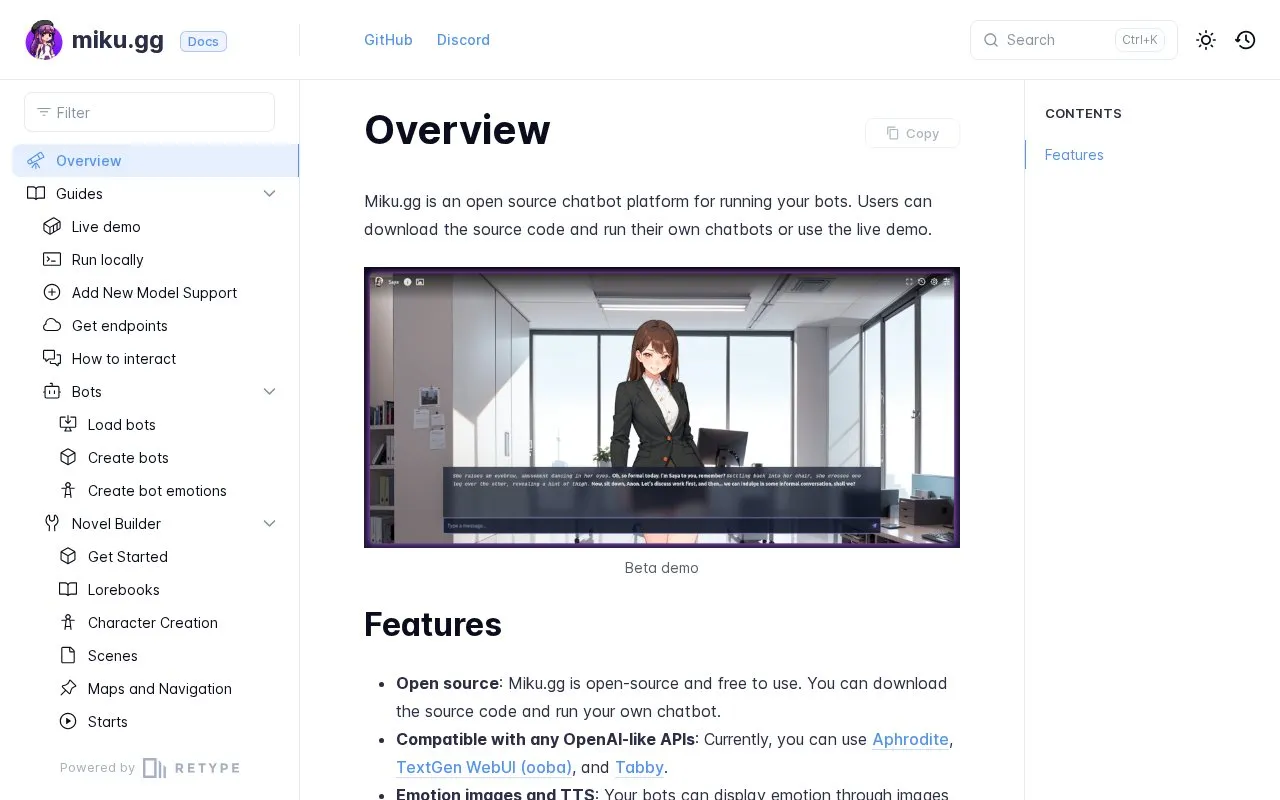The height and width of the screenshot is (800, 1280).
Task: Toggle the light/dark theme sun icon
Action: 1206,40
